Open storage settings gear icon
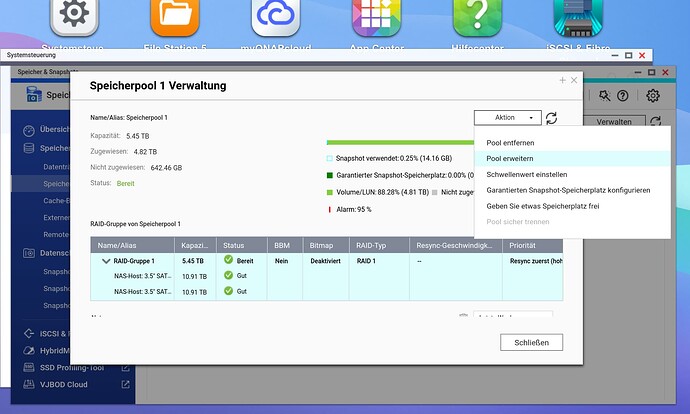The width and height of the screenshot is (690, 414). pos(653,96)
